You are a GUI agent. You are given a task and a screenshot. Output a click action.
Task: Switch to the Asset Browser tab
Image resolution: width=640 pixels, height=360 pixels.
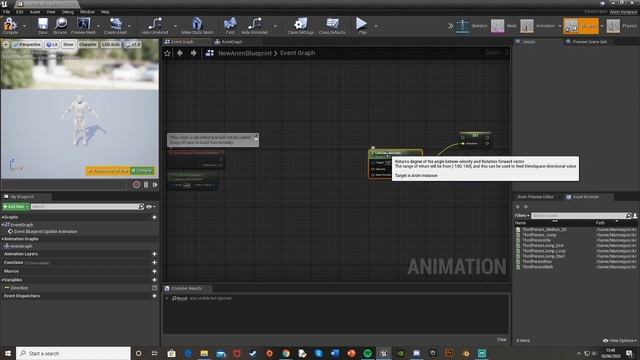[586, 197]
